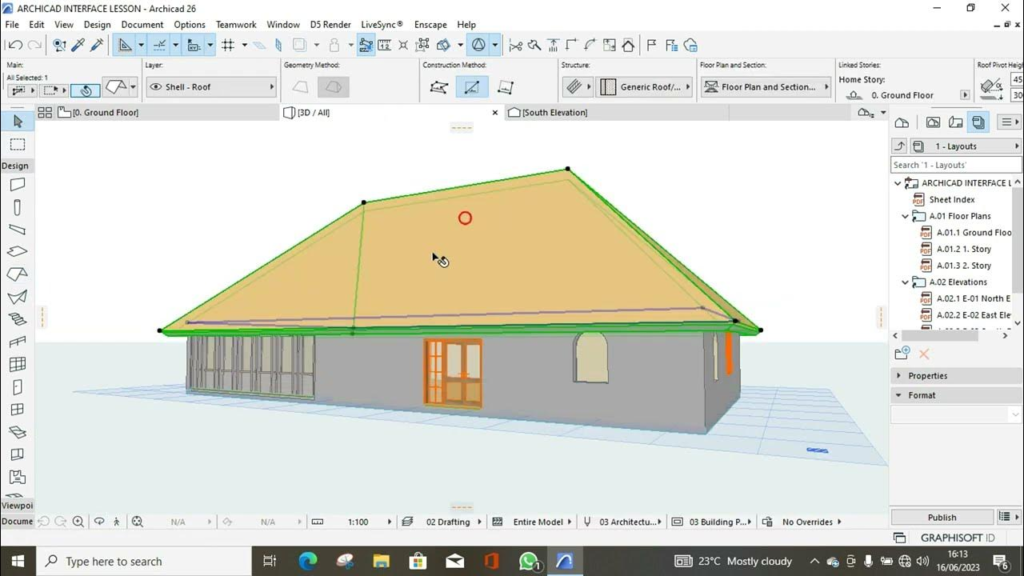Screen dimensions: 1024x576
Task: Choose the Column tool
Action: (18, 208)
